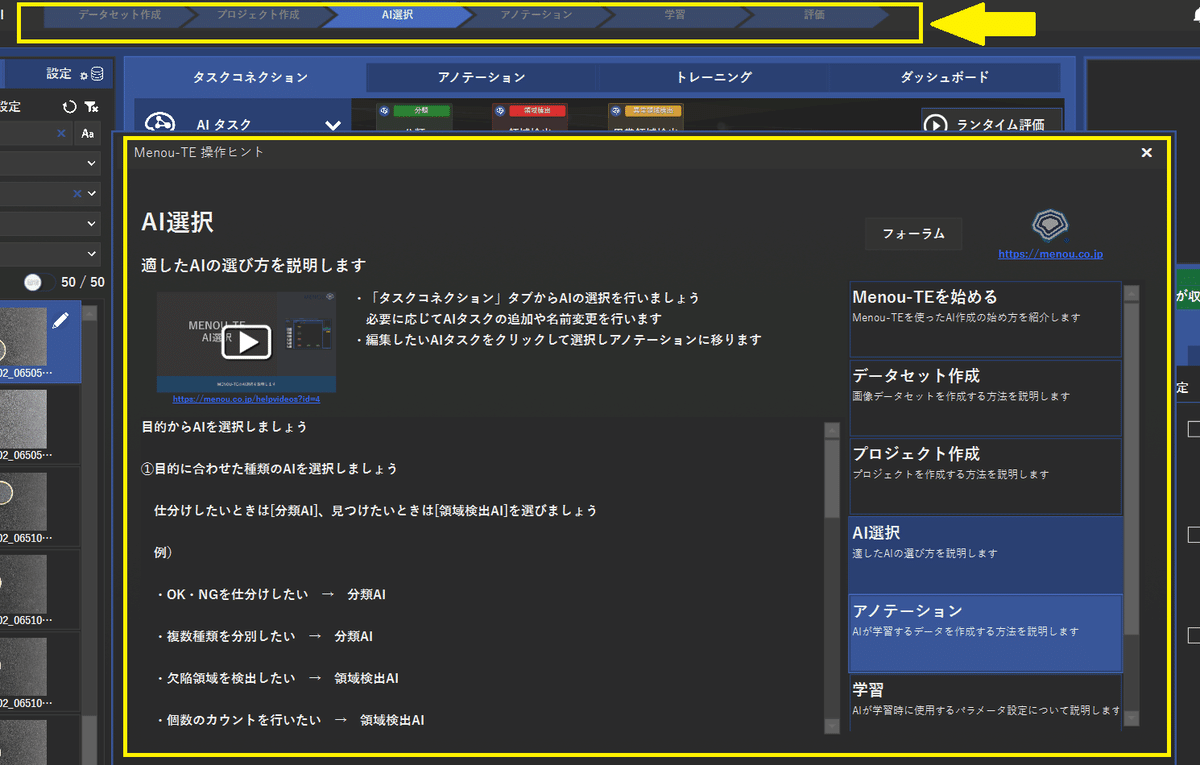The width and height of the screenshot is (1200, 765).
Task: Open アノテーション help topic in list
Action: [985, 633]
